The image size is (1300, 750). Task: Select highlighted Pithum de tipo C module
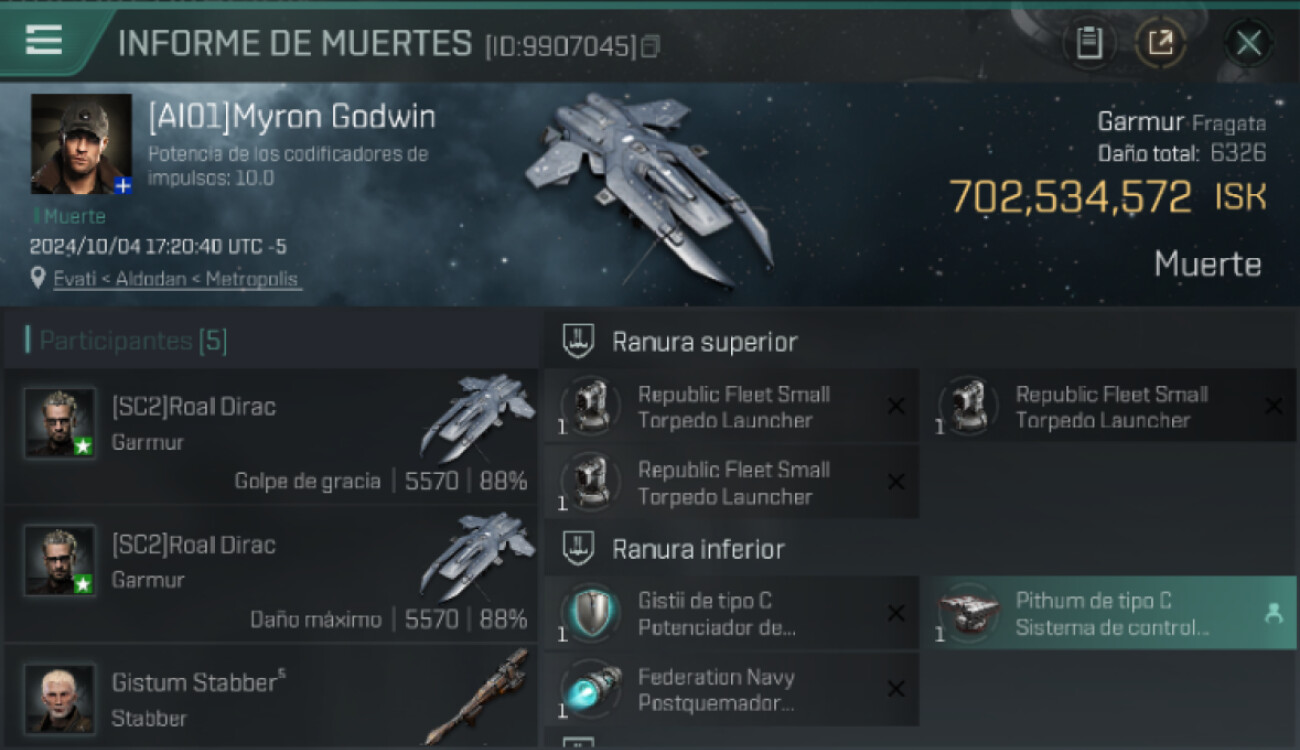click(1109, 613)
